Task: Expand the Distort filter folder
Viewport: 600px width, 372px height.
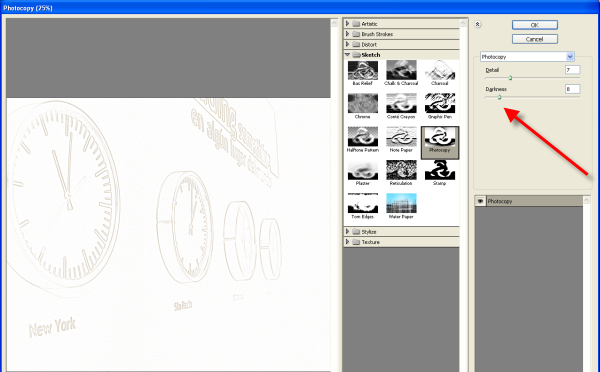Action: point(347,44)
